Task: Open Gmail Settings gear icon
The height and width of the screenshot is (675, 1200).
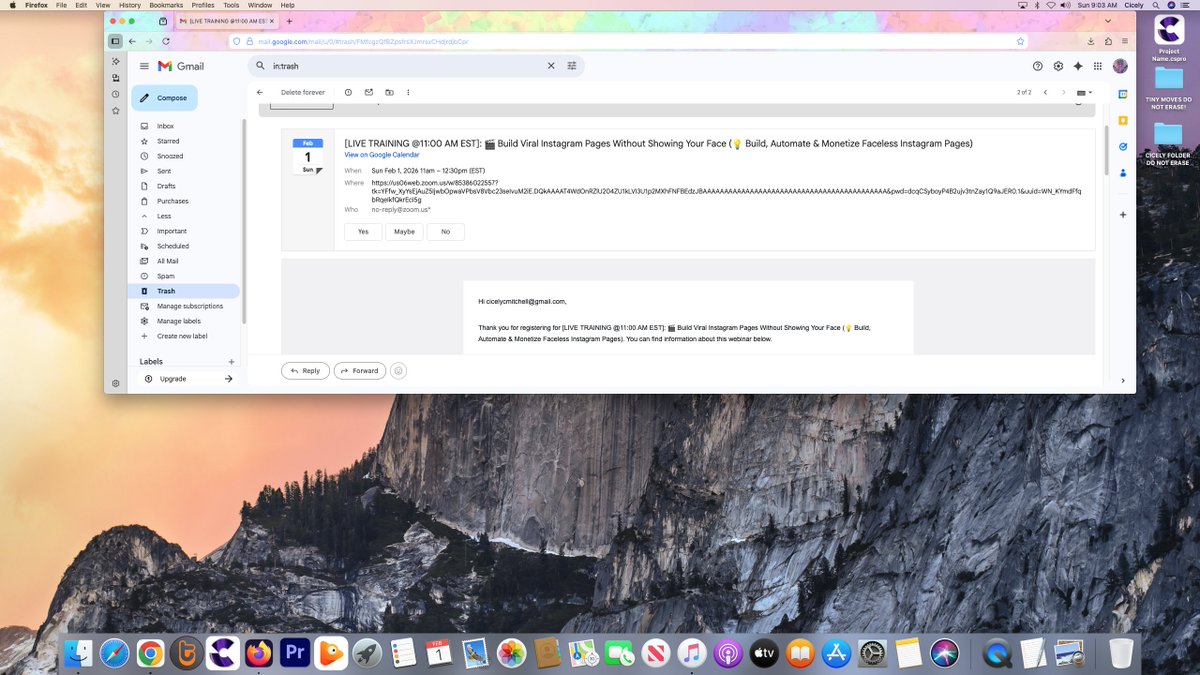Action: pyautogui.click(x=1058, y=66)
